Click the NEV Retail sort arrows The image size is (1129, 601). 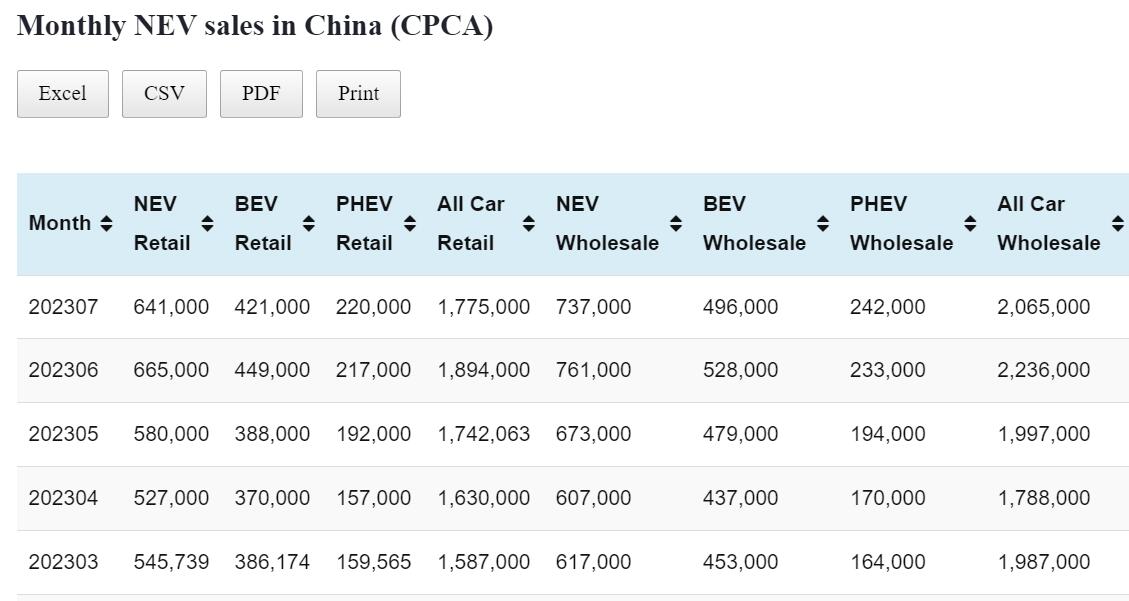(207, 224)
